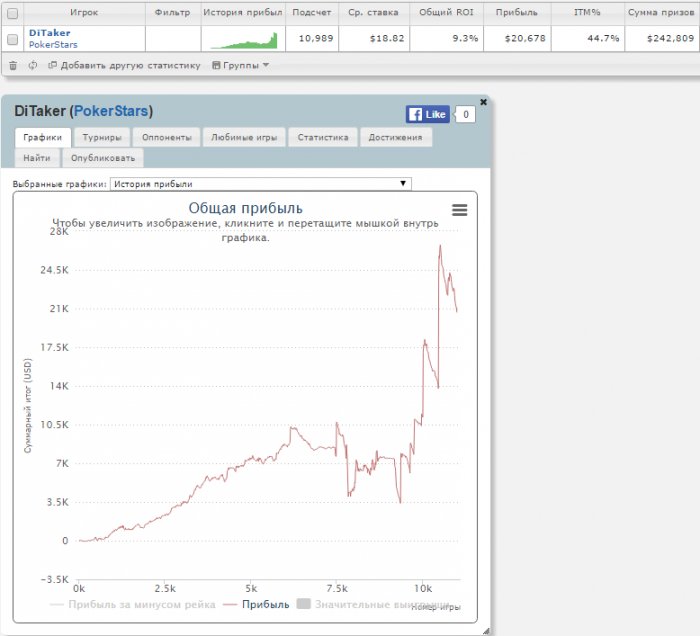The height and width of the screenshot is (636, 700).
Task: Click the PokerStars link under DiTaker in table
Action: coord(53,45)
